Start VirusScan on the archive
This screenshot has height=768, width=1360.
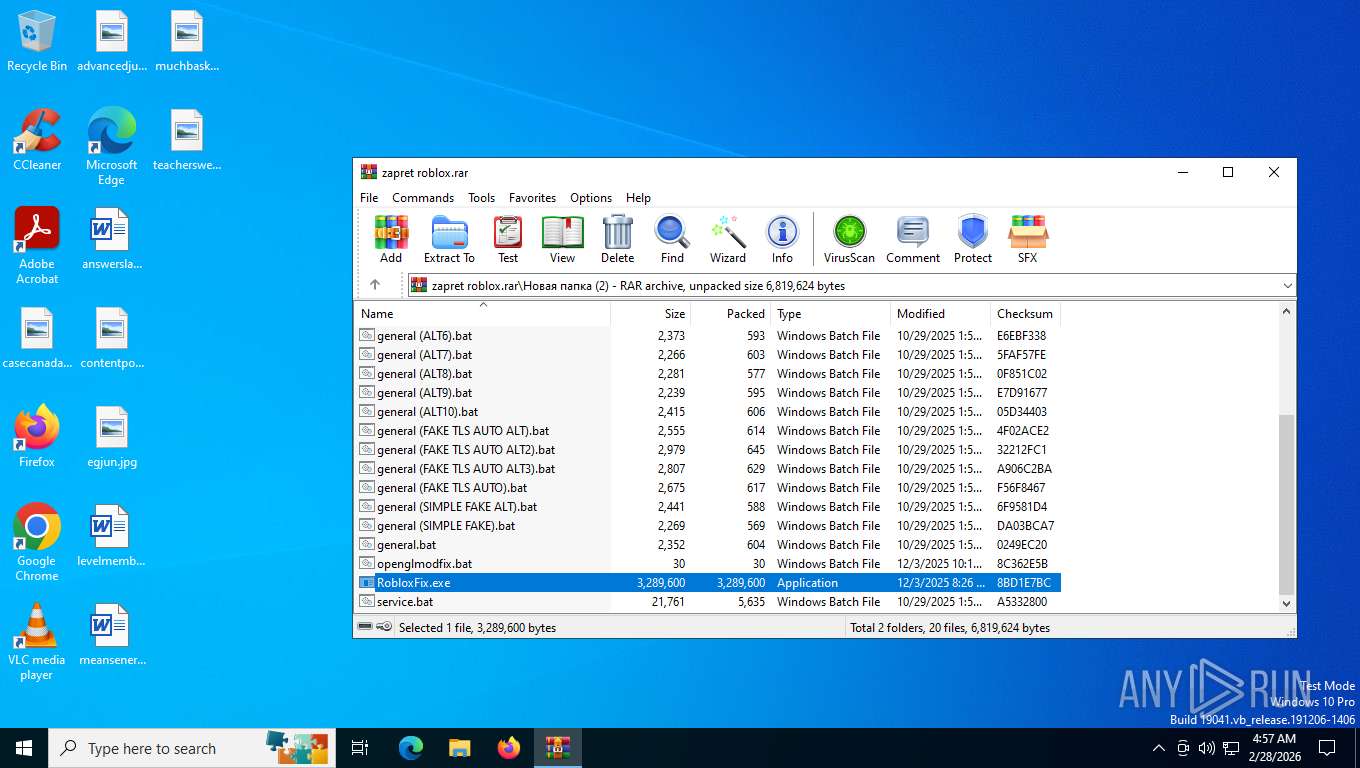[849, 239]
